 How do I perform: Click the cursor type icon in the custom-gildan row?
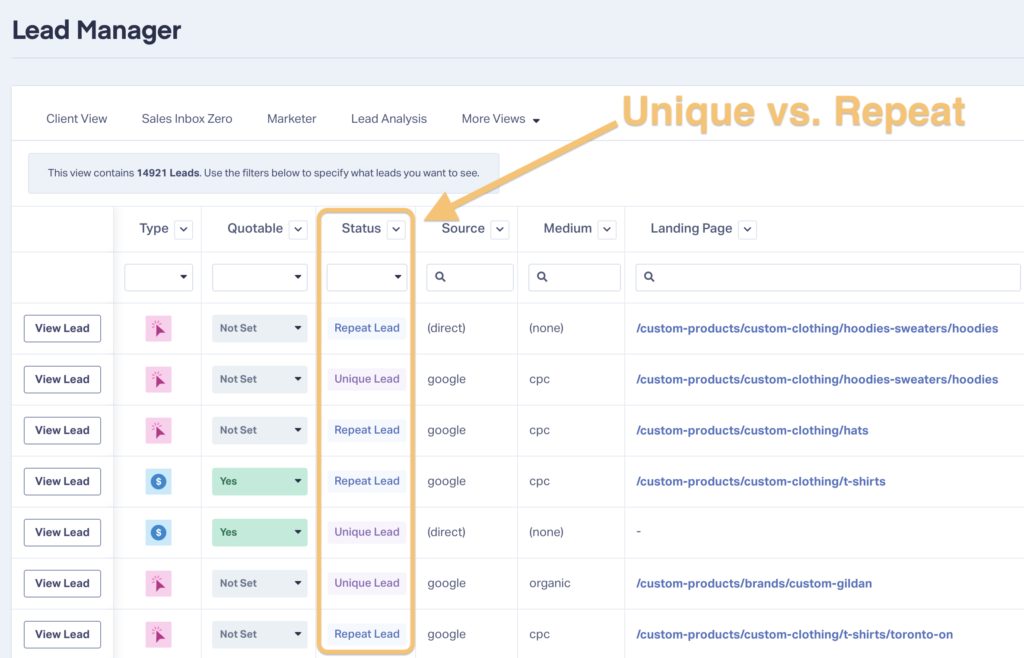(158, 583)
